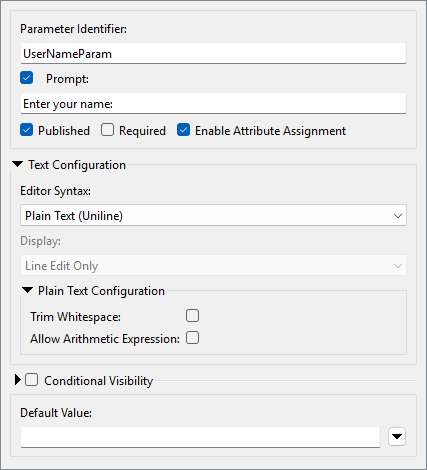
Task: Toggle the Published checkbox
Action: [x=27, y=130]
